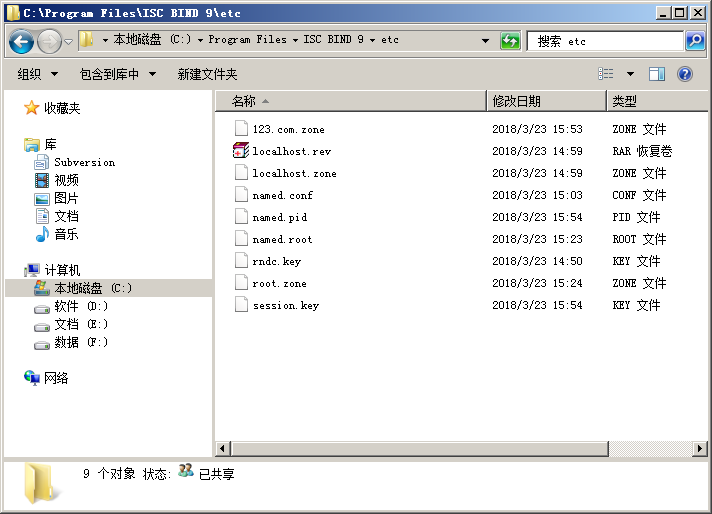The width and height of the screenshot is (712, 514).
Task: Select the root.zone file icon
Action: coord(241,283)
